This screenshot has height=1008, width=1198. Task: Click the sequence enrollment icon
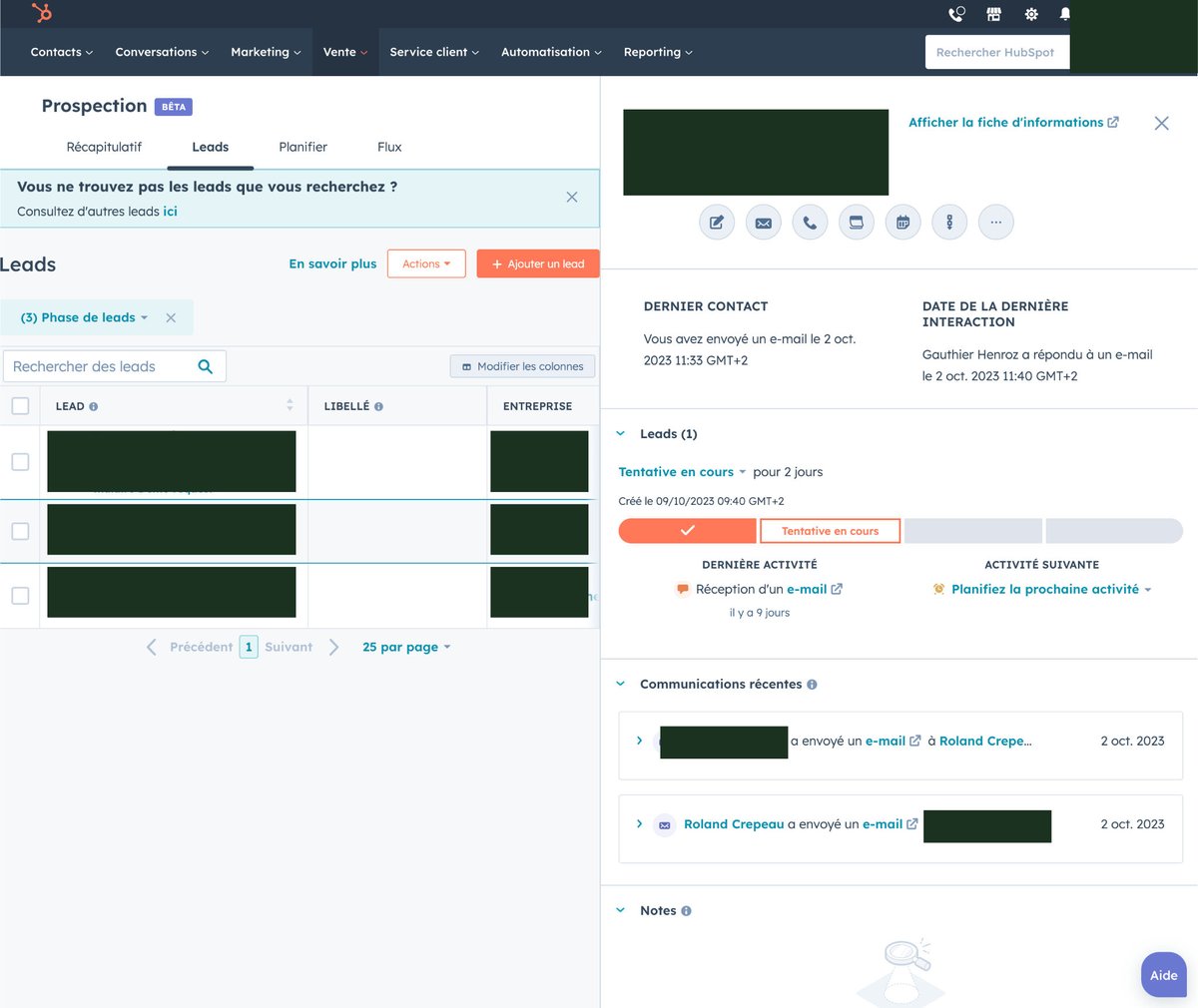(949, 223)
